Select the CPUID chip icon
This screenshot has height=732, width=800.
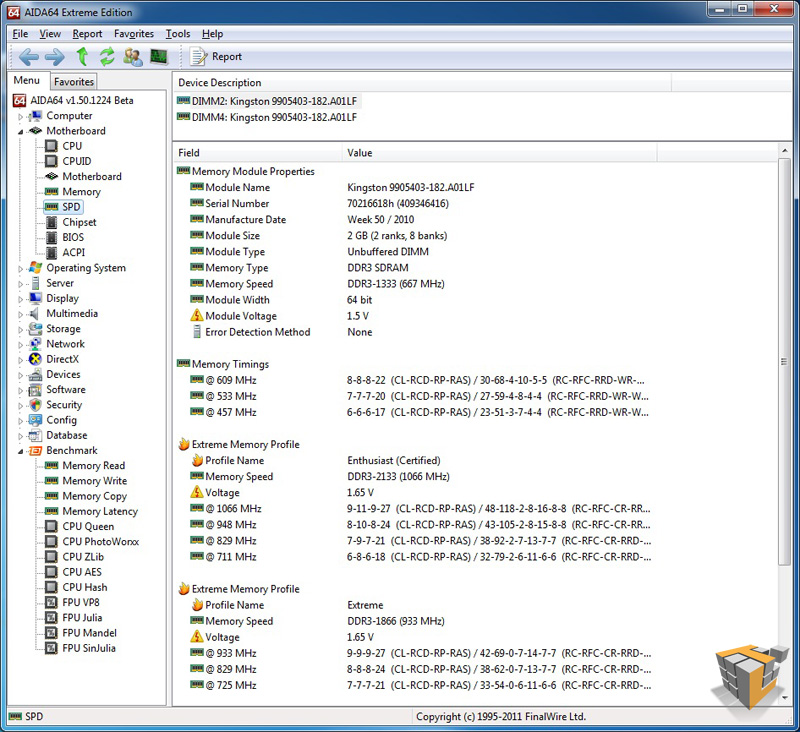click(51, 161)
